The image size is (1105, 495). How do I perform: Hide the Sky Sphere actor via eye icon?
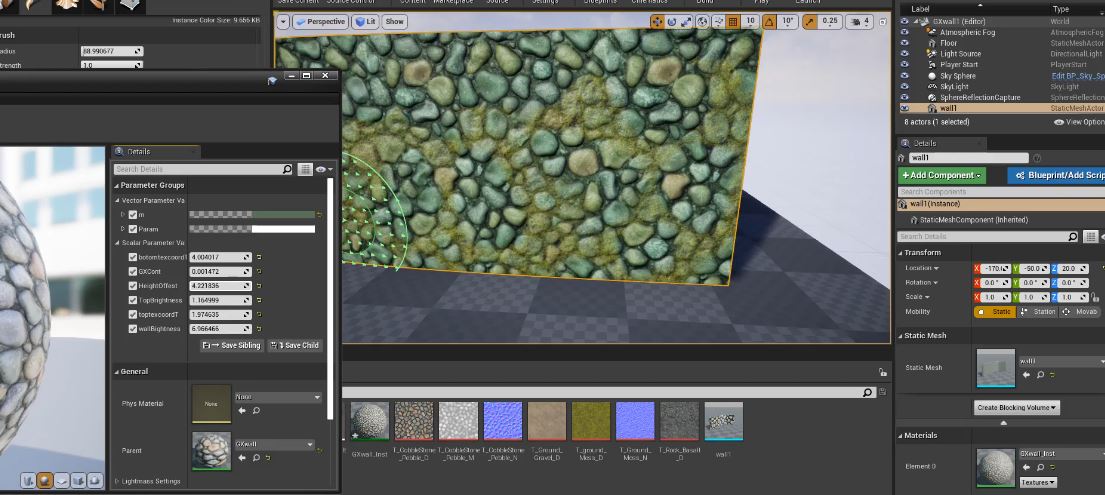tap(904, 76)
